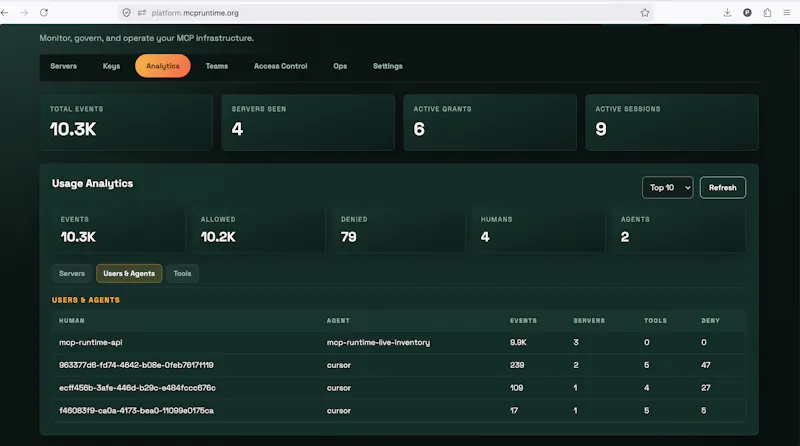Image resolution: width=800 pixels, height=446 pixels.
Task: Click the Denied 79 stat
Action: (398, 230)
